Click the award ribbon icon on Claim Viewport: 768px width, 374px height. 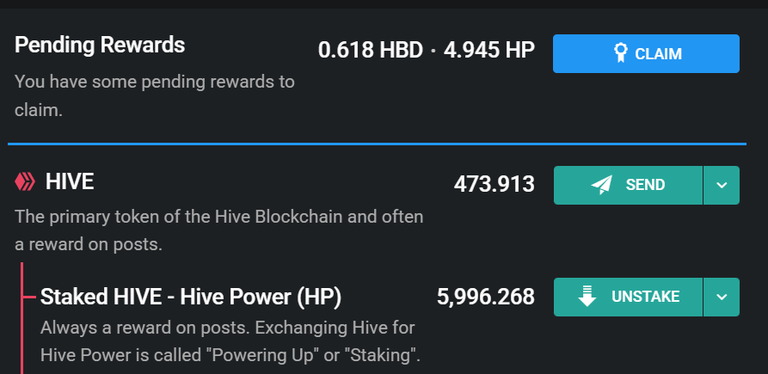click(621, 53)
